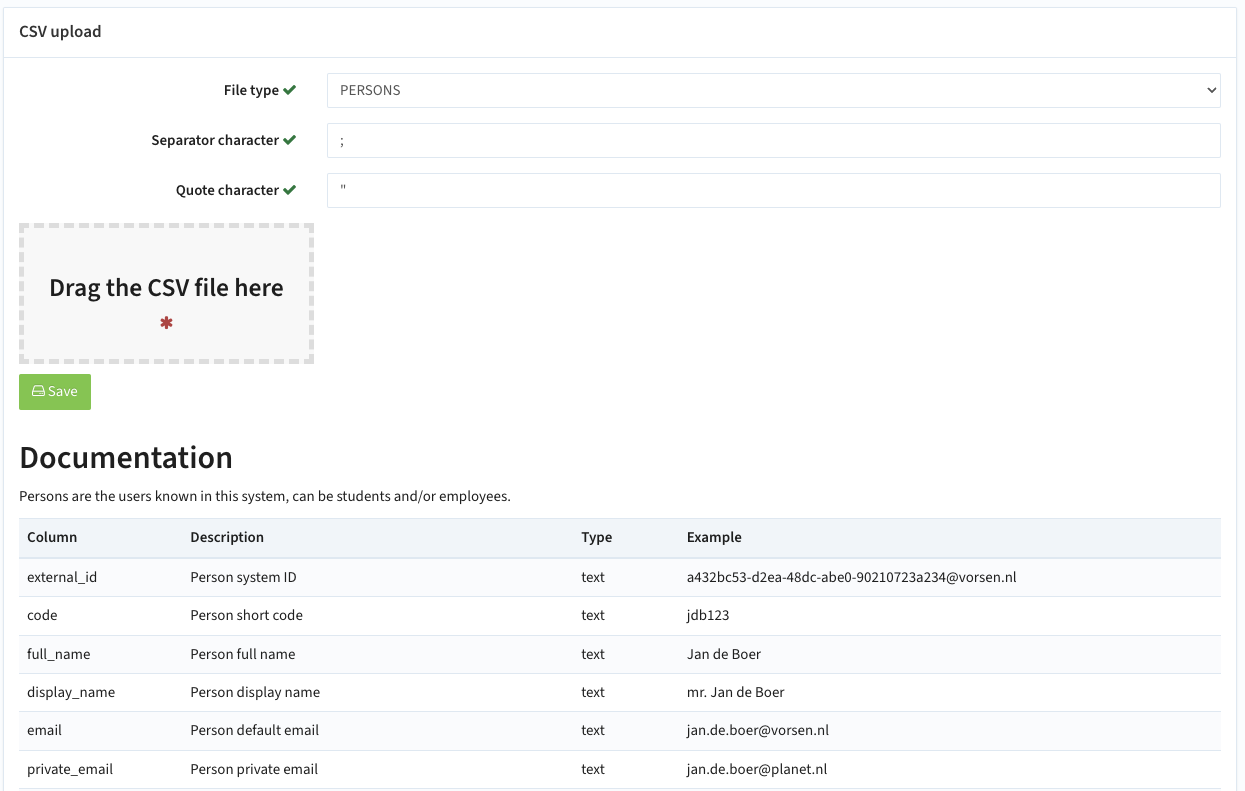Click the Quote character input field
The image size is (1245, 791).
tap(773, 190)
